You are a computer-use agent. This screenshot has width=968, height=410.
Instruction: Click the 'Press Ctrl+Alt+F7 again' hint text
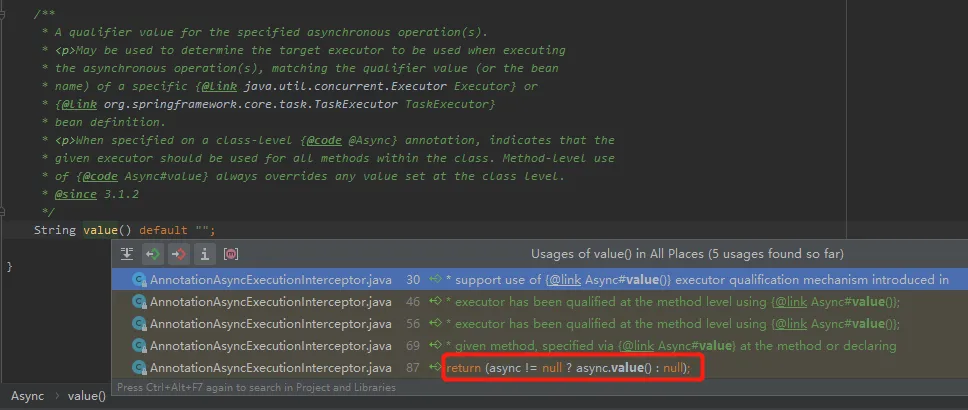coord(256,388)
